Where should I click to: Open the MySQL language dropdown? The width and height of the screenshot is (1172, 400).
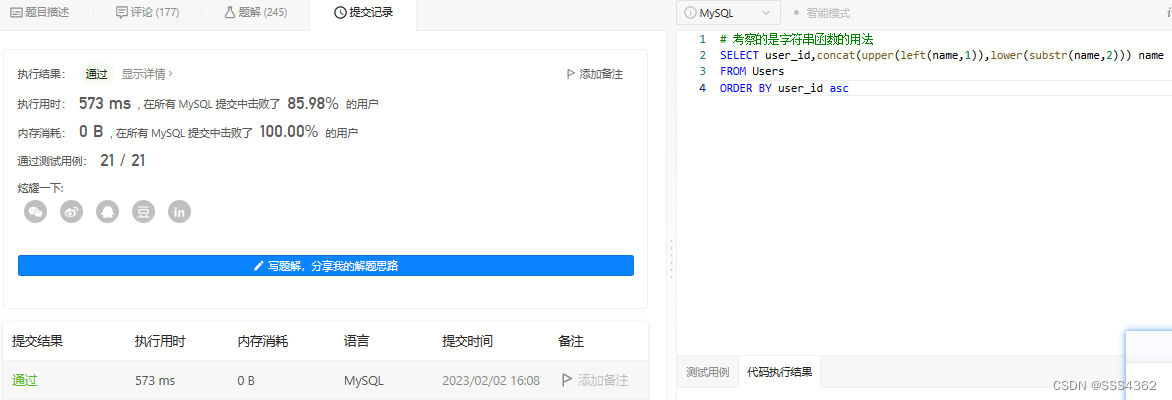pos(728,13)
